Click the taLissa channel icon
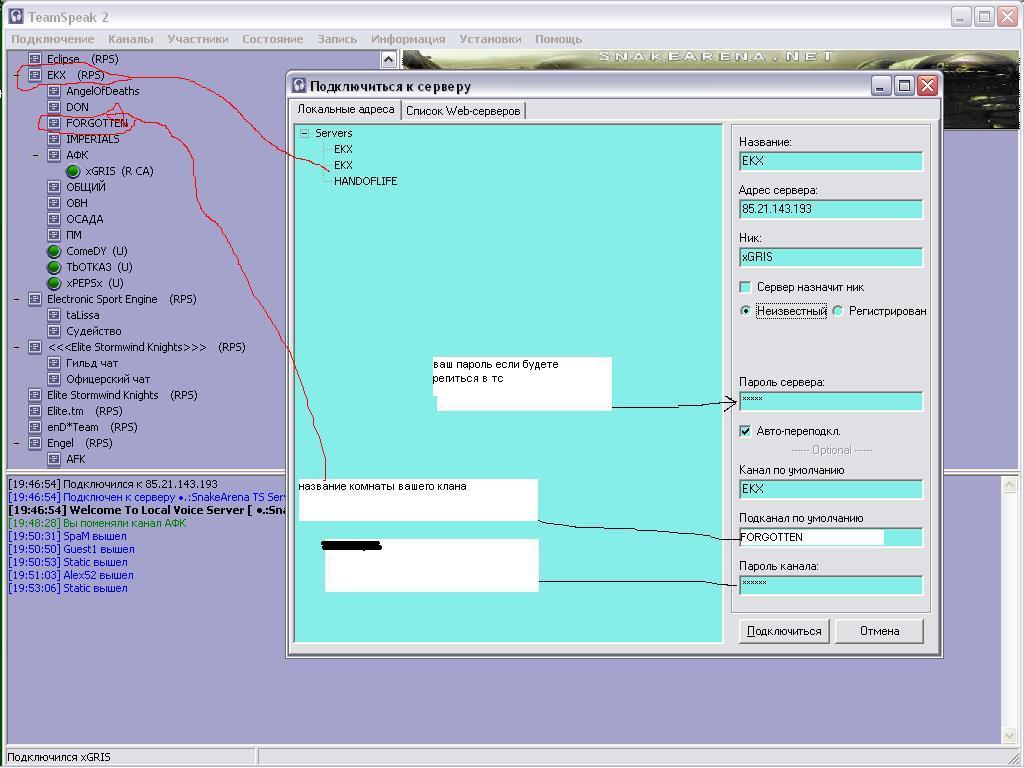1024x768 pixels. coord(54,315)
